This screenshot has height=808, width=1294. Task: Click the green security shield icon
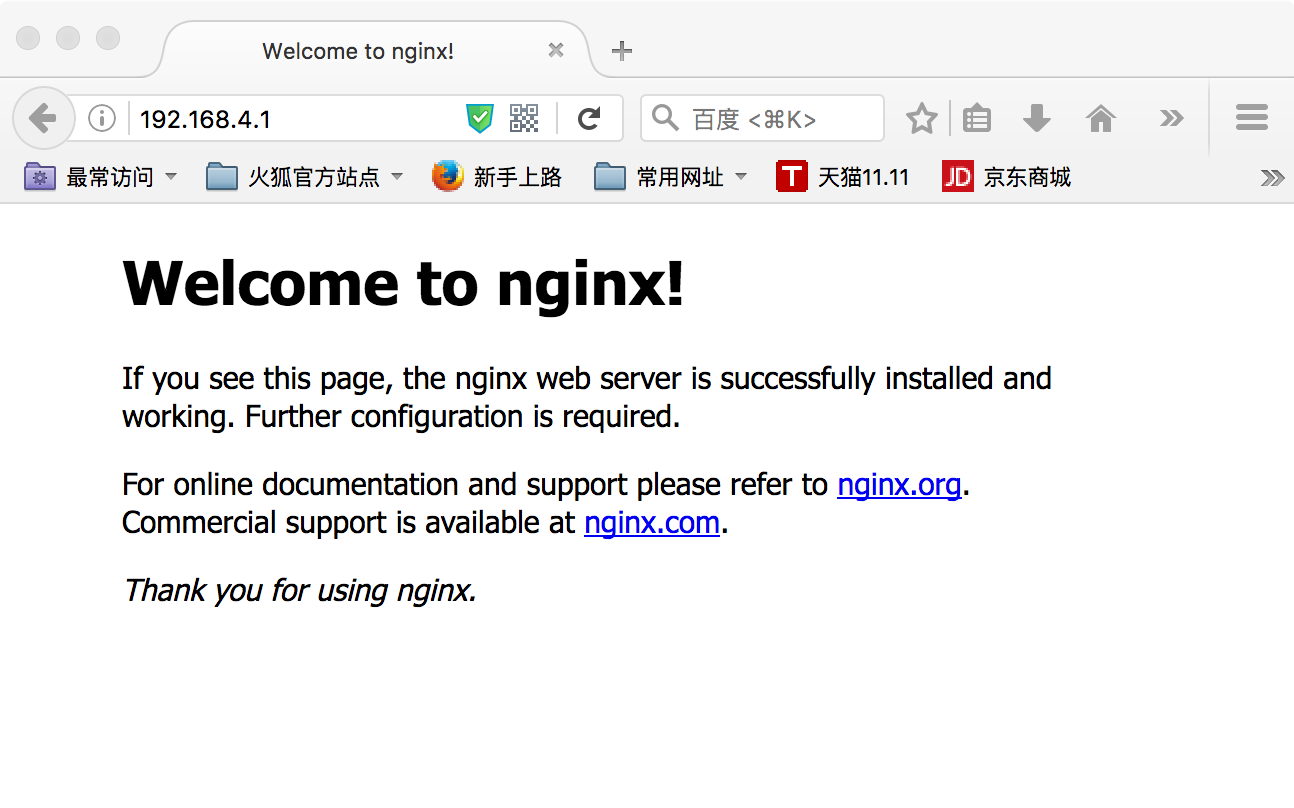pos(481,117)
